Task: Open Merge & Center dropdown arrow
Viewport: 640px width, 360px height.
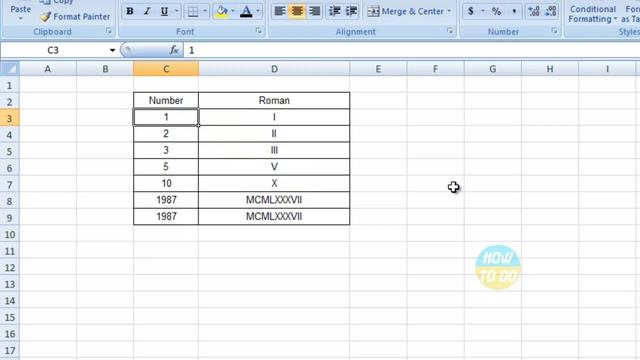Action: click(x=449, y=11)
